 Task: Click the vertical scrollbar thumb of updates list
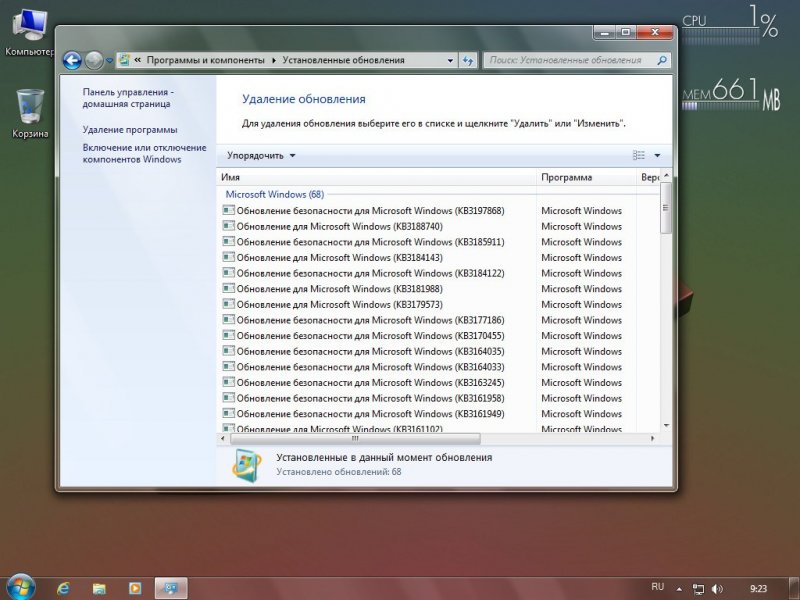click(665, 207)
